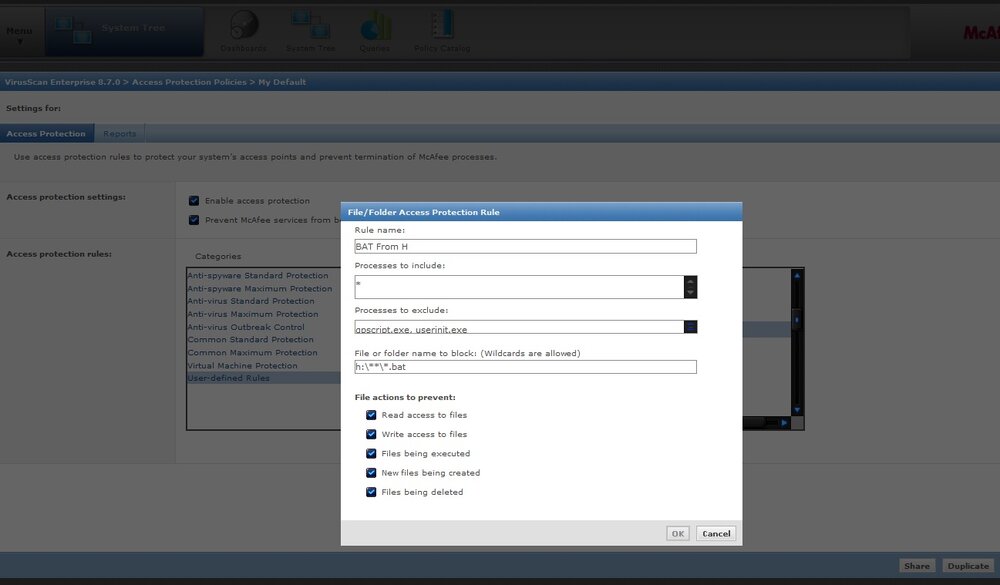Screen dimensions: 1000x585
Task: Click the Share button
Action: (x=916, y=566)
